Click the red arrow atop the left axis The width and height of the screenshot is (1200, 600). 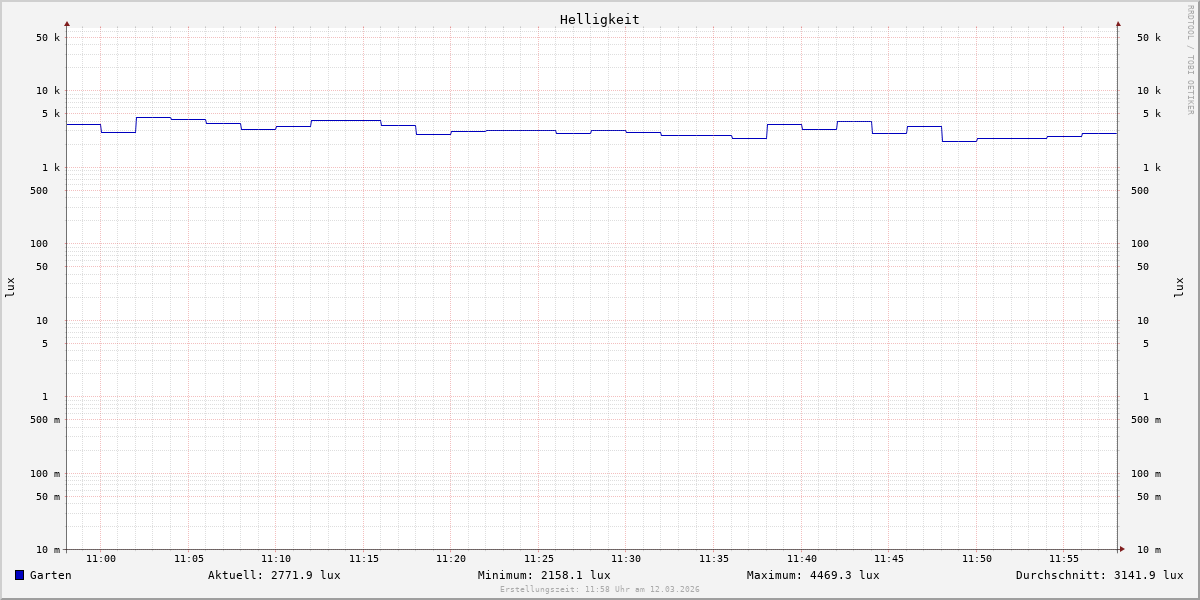coord(67,23)
